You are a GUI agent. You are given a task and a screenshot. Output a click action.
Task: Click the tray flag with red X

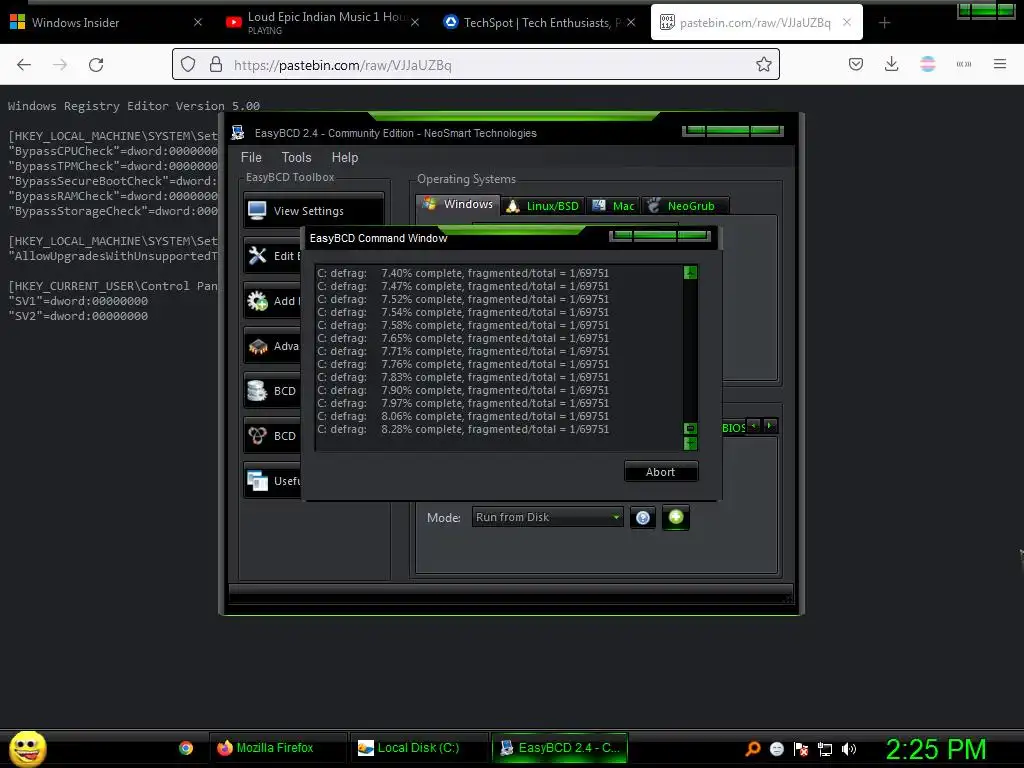pyautogui.click(x=801, y=749)
